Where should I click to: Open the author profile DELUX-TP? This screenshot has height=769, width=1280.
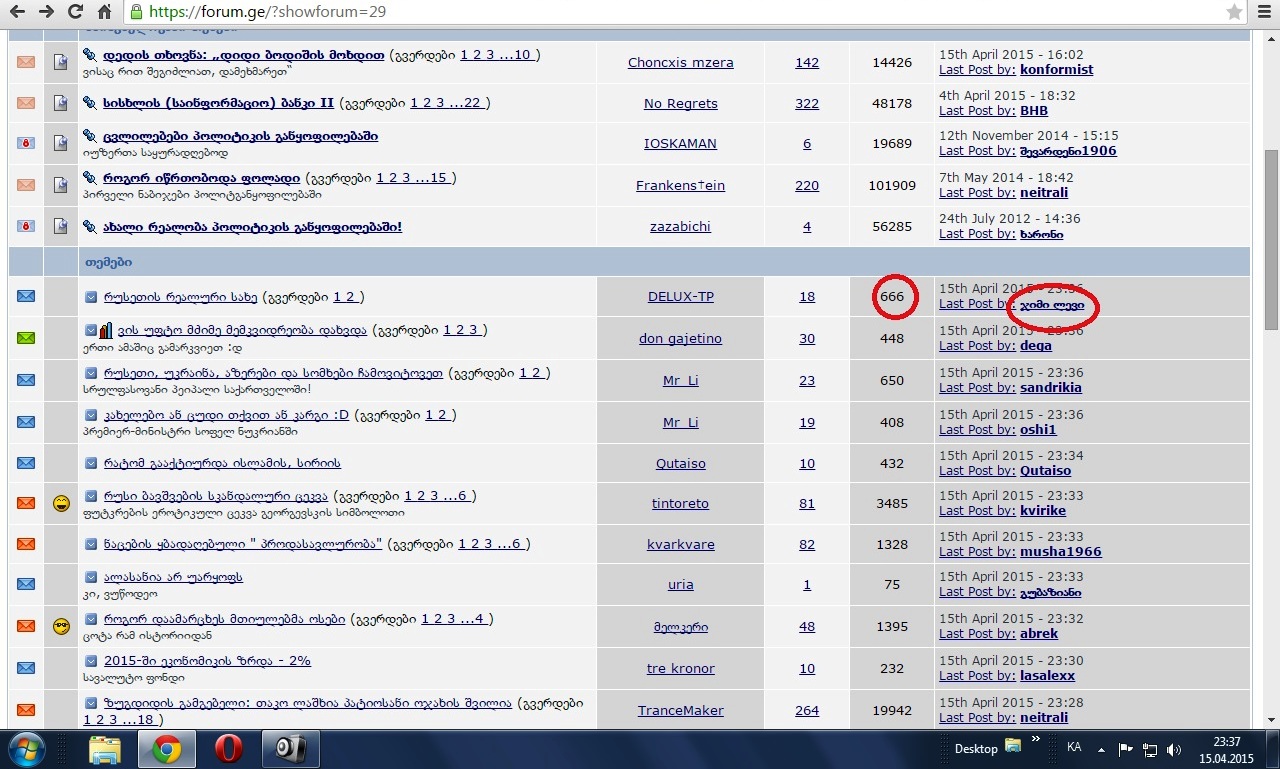[x=680, y=297]
